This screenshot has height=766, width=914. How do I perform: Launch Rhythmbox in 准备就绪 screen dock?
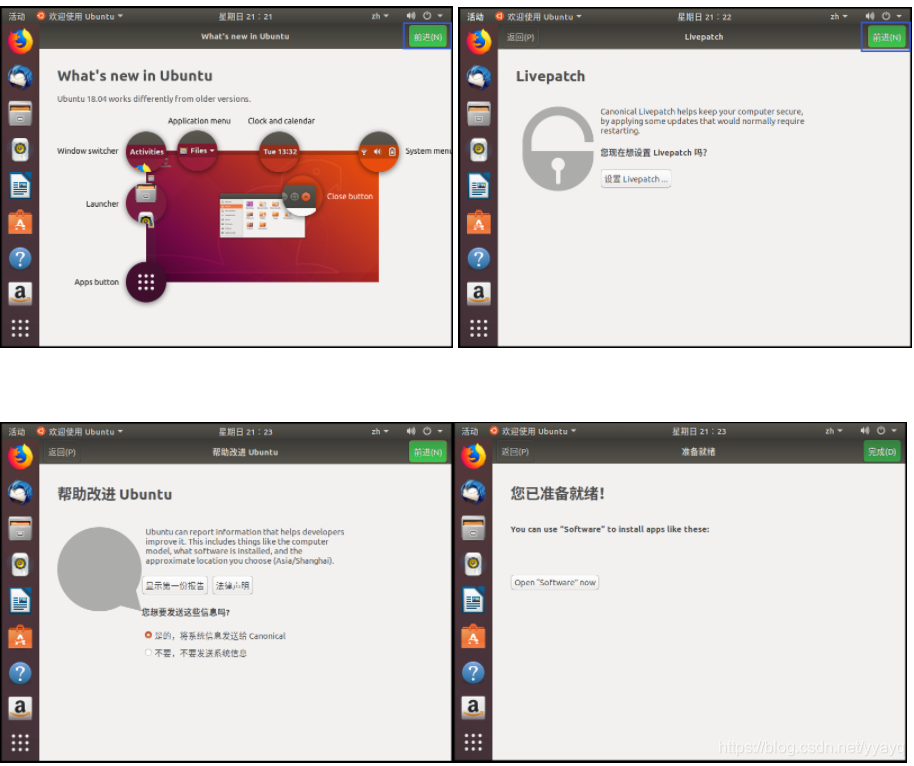coord(473,564)
